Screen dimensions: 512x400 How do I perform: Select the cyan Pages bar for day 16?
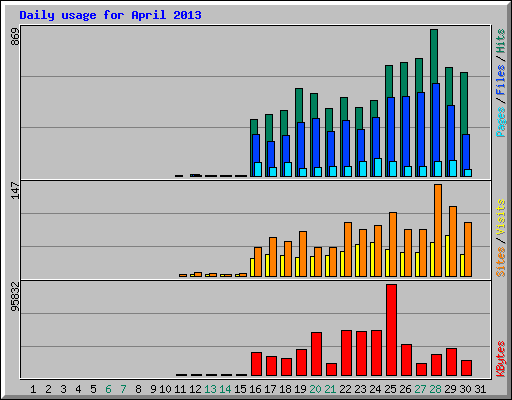(258, 169)
